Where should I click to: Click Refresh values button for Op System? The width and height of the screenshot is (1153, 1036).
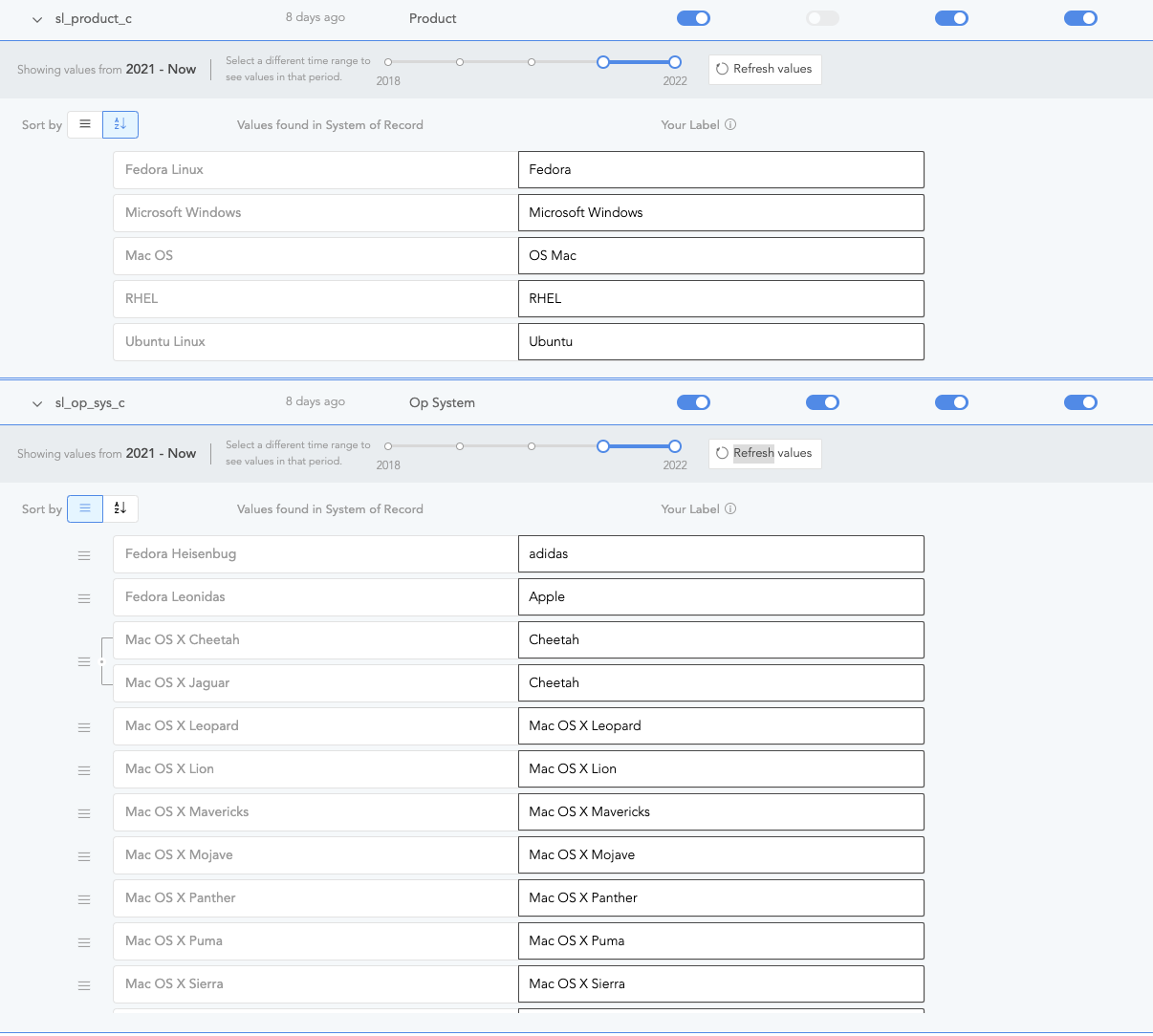[765, 453]
